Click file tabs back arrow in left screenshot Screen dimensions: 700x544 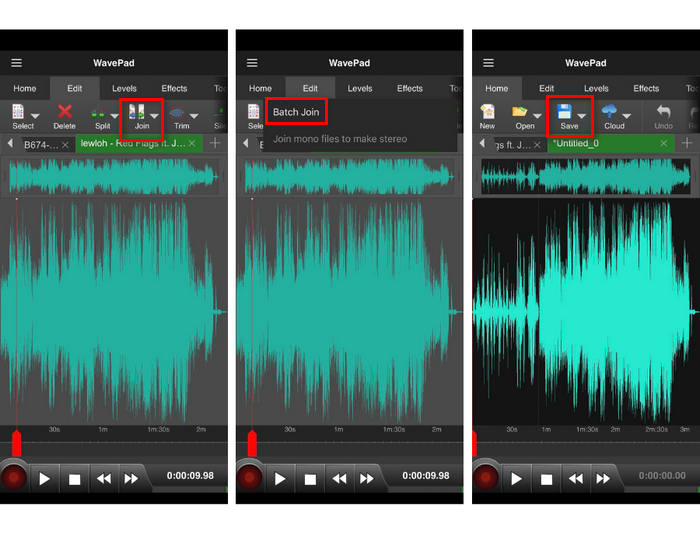pos(10,143)
